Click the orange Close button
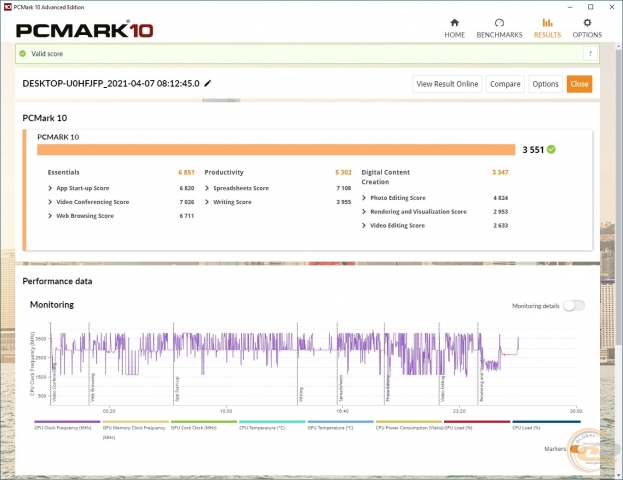This screenshot has height=480, width=623. [579, 84]
